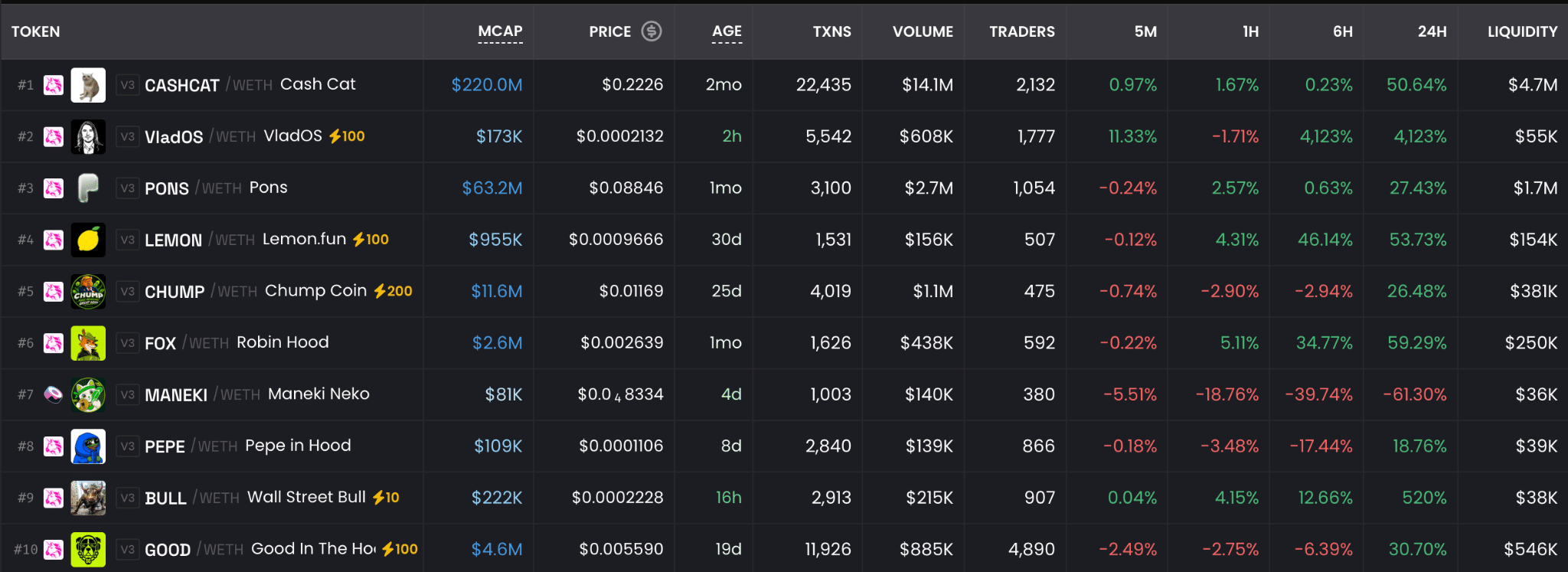Click the Uniswap DEX icon in BULL row
1568x572 pixels.
pos(53,498)
